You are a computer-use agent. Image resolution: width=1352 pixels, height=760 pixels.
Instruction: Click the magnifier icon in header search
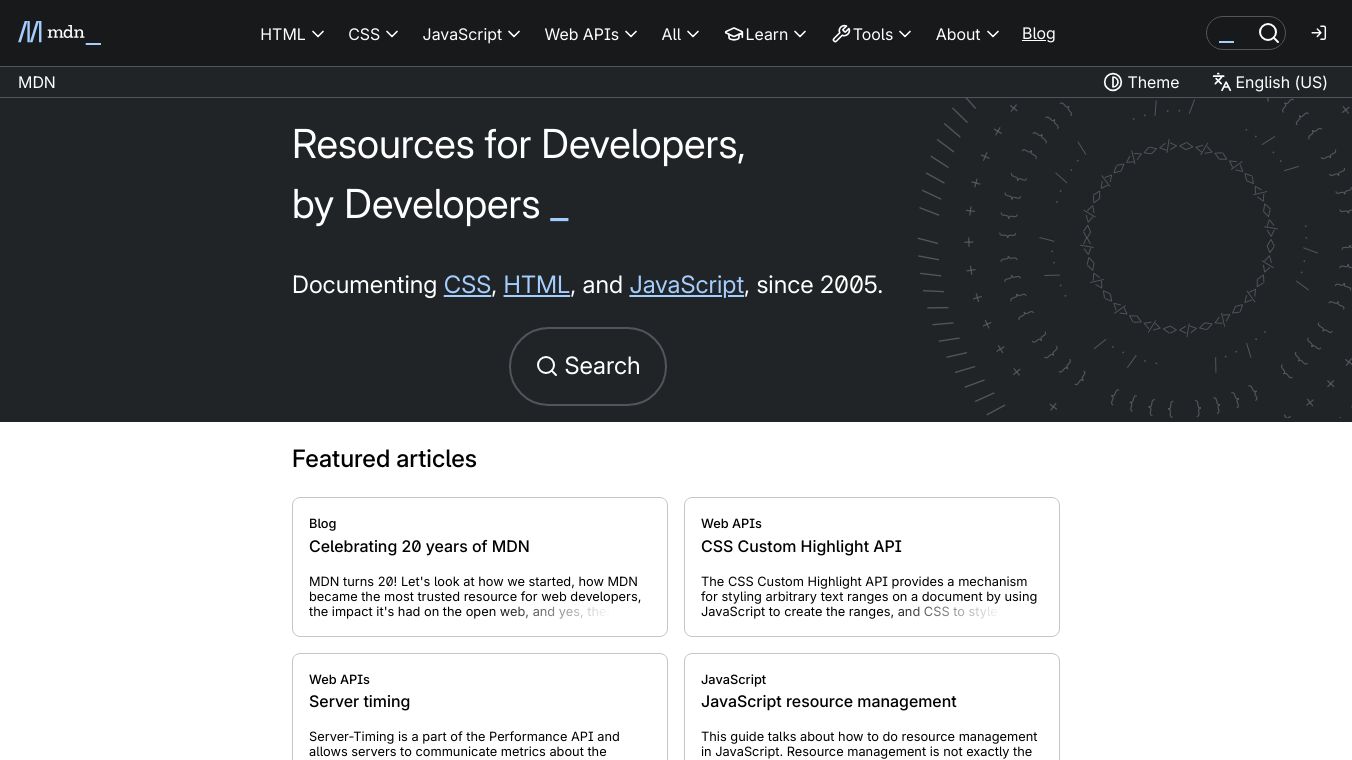(x=1268, y=33)
